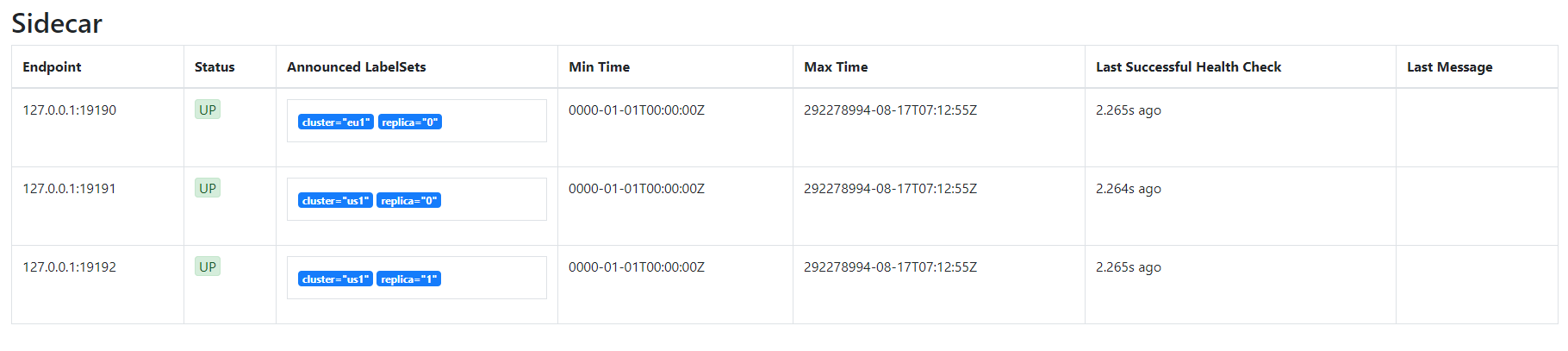Click the Last Successful Health Check header

pos(1188,67)
